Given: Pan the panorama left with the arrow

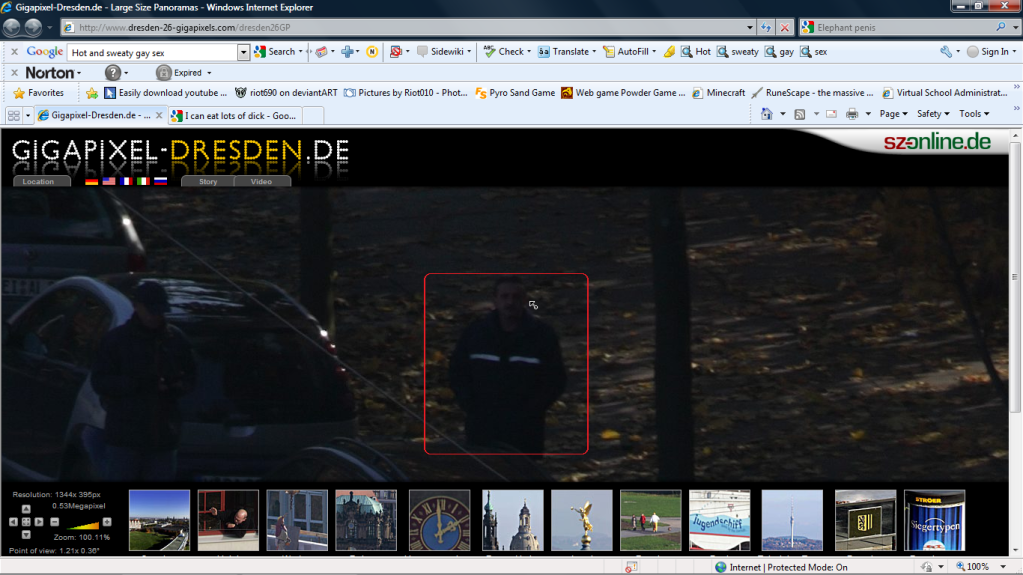Looking at the screenshot, I should pos(13,522).
